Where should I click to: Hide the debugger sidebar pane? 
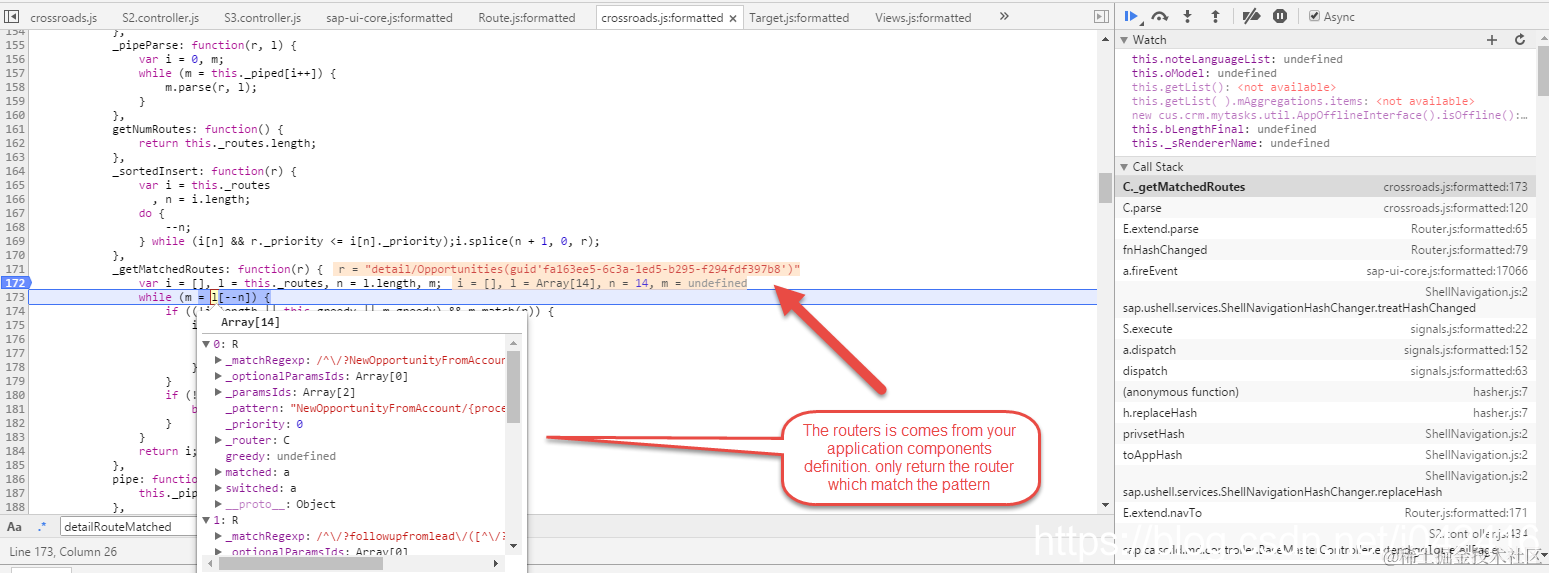[1101, 17]
